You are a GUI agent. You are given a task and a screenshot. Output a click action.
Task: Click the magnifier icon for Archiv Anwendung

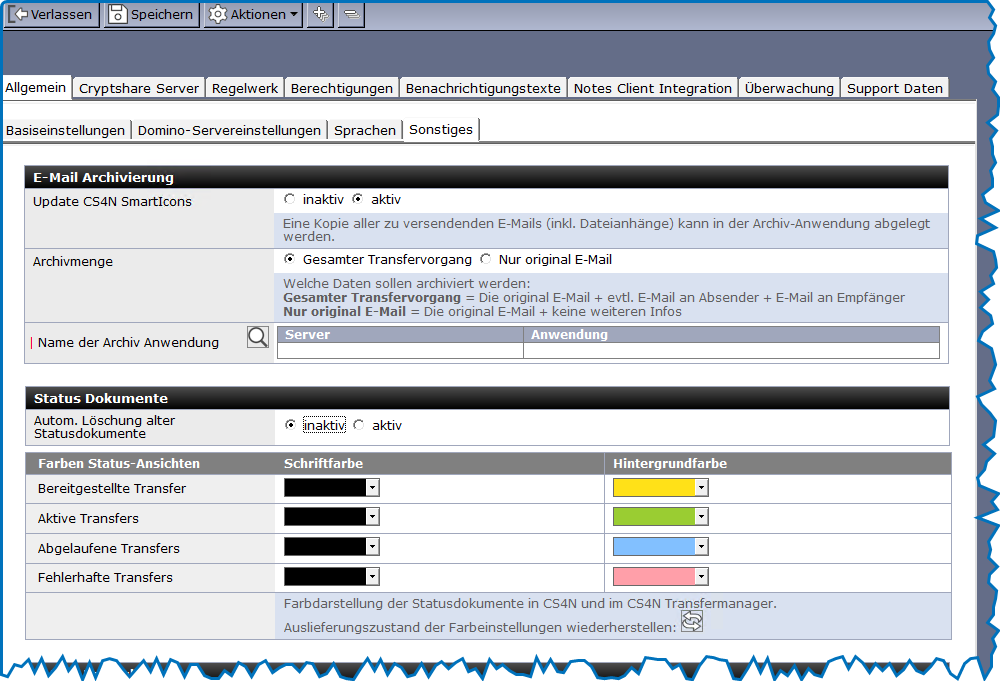point(258,337)
